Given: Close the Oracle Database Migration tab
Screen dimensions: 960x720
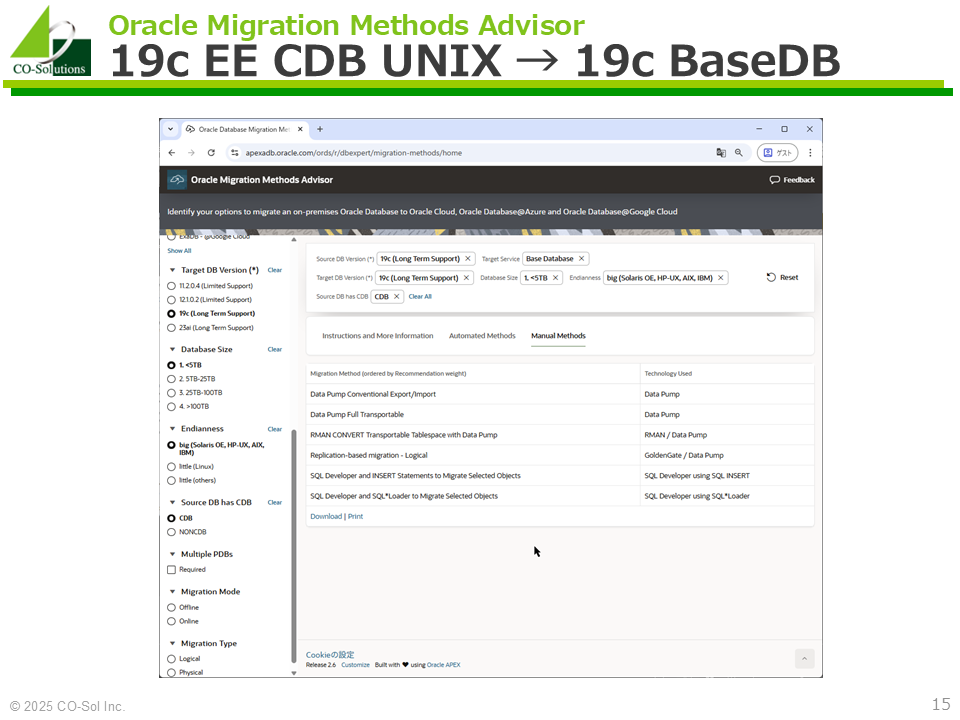Looking at the screenshot, I should (x=300, y=129).
